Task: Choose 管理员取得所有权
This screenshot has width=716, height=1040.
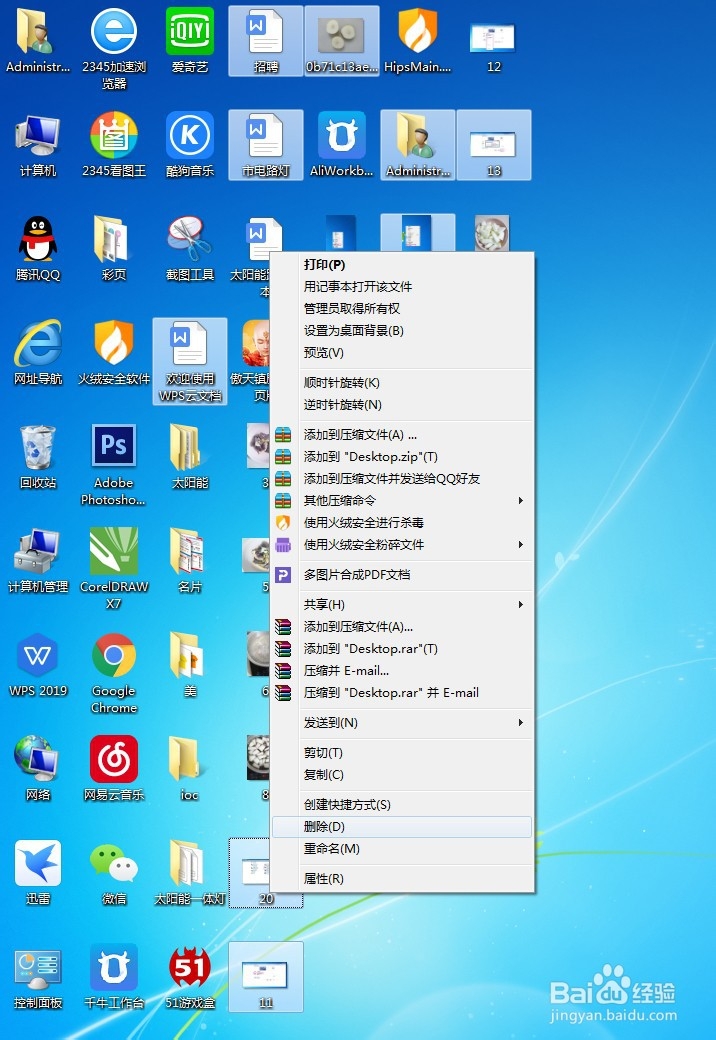Action: coord(402,308)
